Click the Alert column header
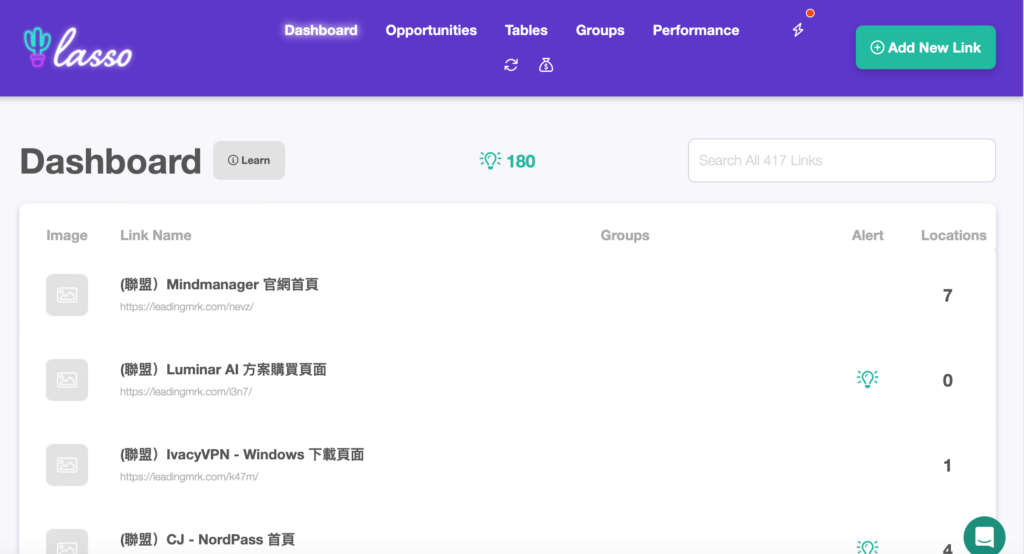1024x554 pixels. 867,235
